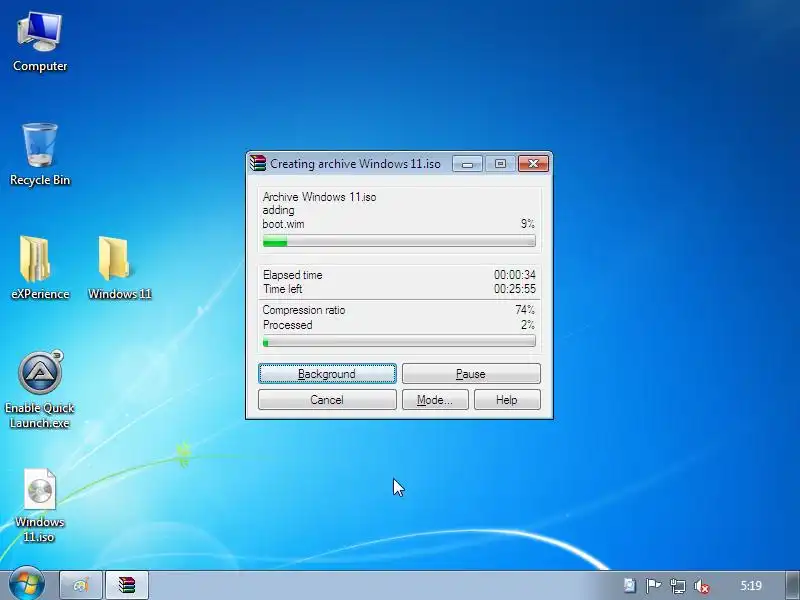Viewport: 800px width, 600px height.
Task: Click the Show Desktop strip
Action: click(792, 585)
